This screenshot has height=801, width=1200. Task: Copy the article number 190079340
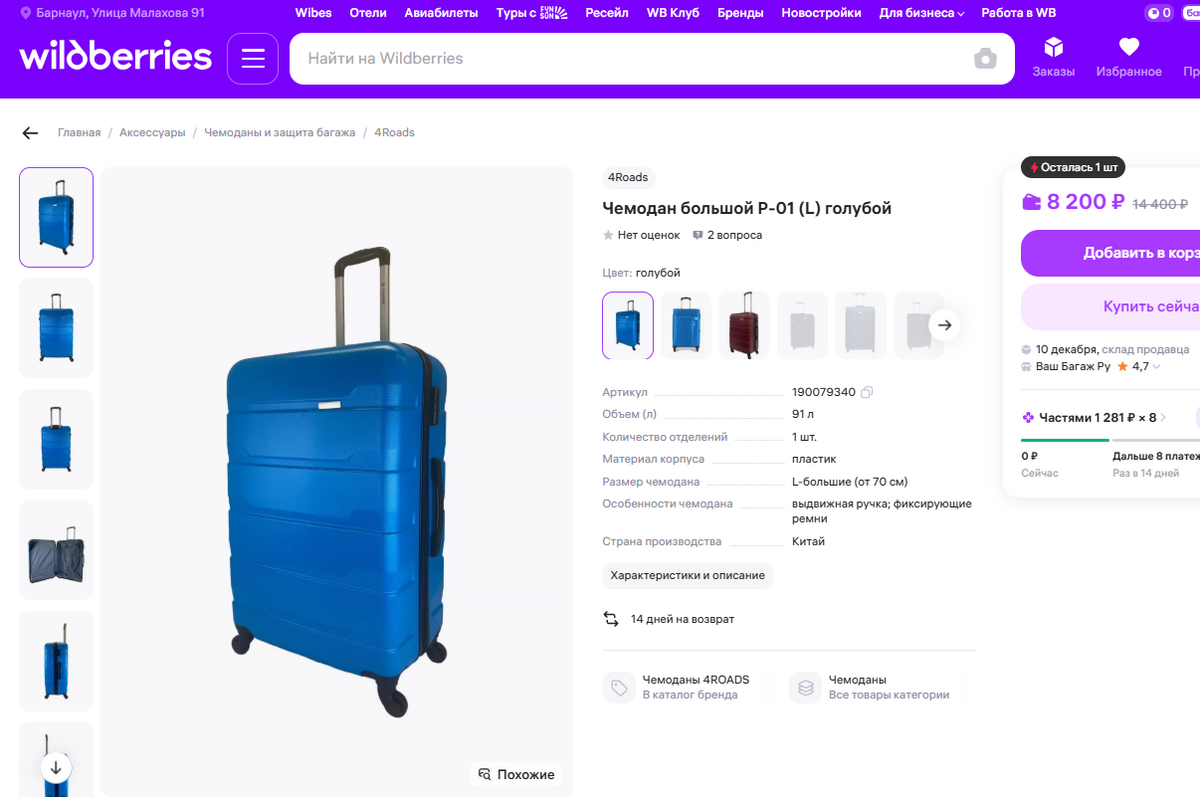point(867,392)
